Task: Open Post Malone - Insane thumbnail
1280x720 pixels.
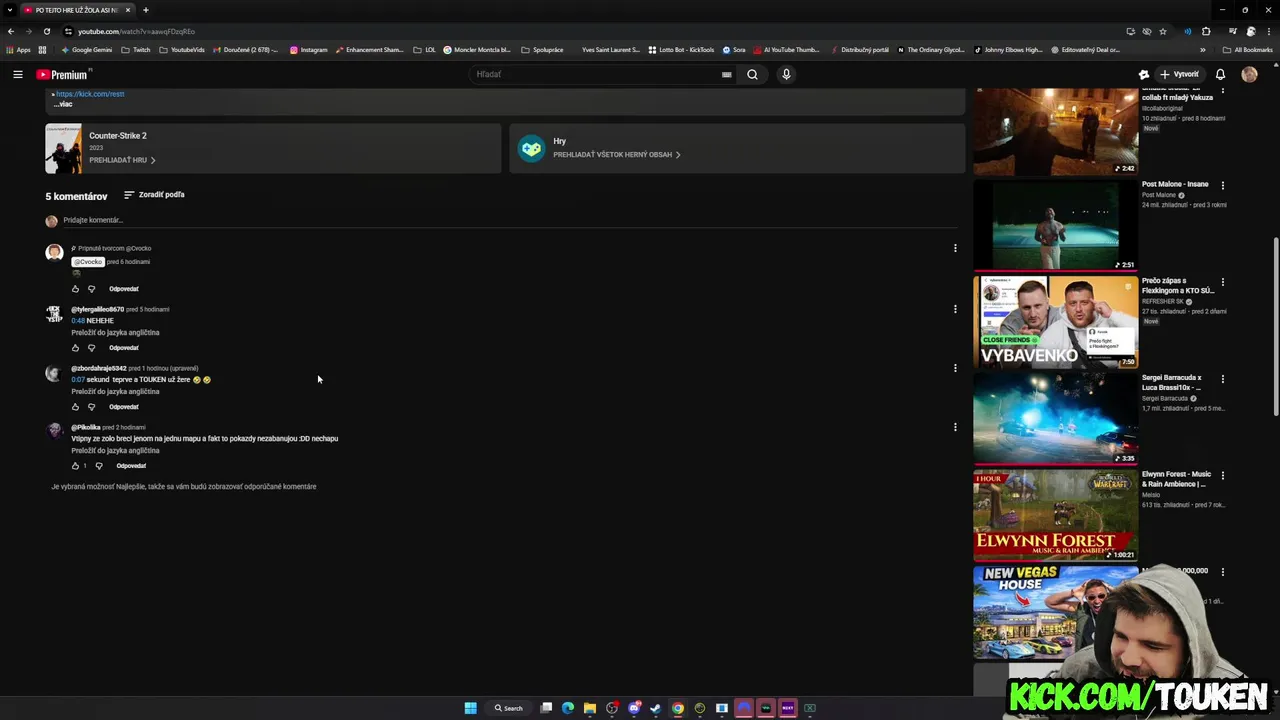Action: pos(1056,225)
